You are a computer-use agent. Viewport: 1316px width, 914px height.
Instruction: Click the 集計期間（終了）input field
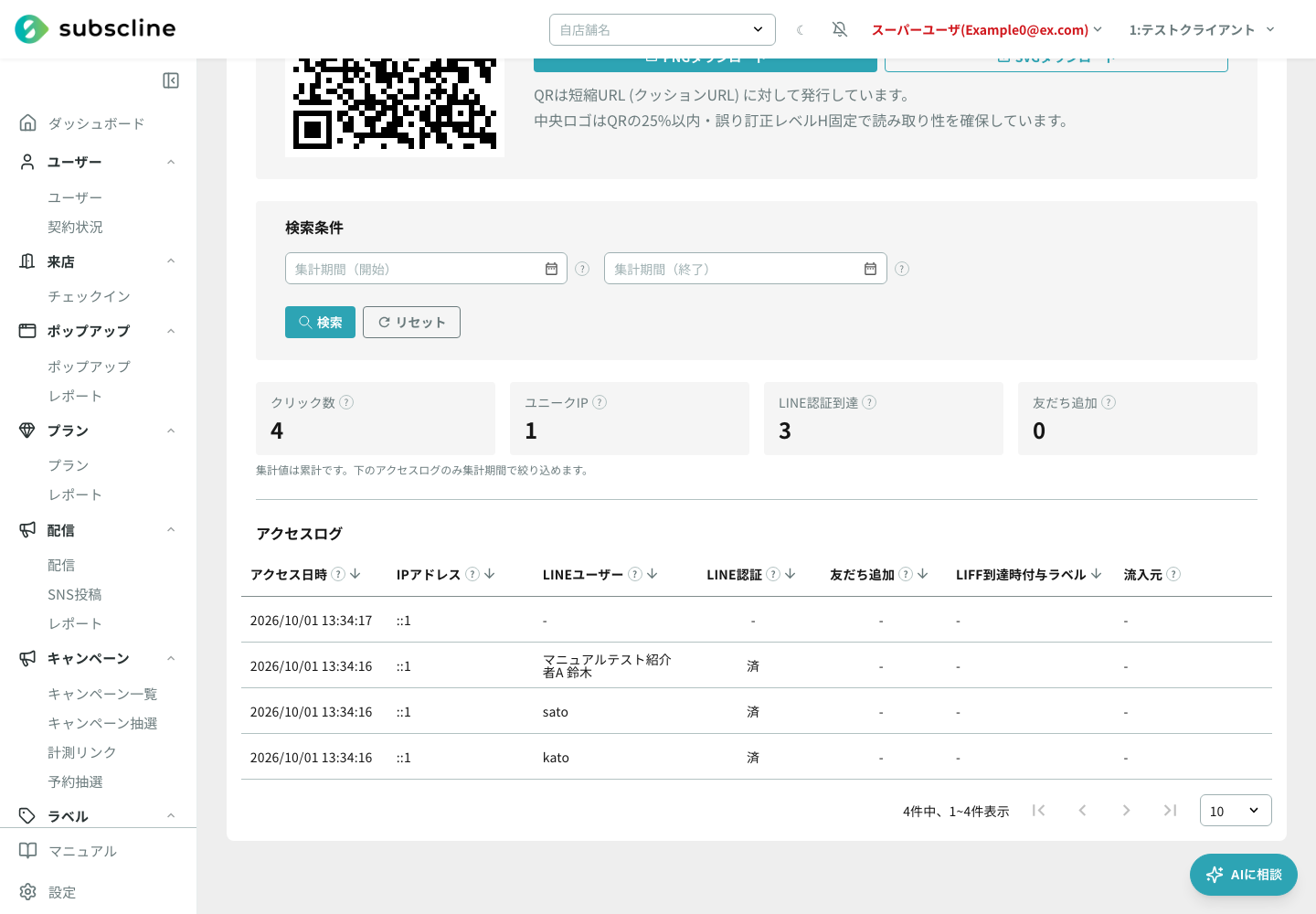(746, 269)
